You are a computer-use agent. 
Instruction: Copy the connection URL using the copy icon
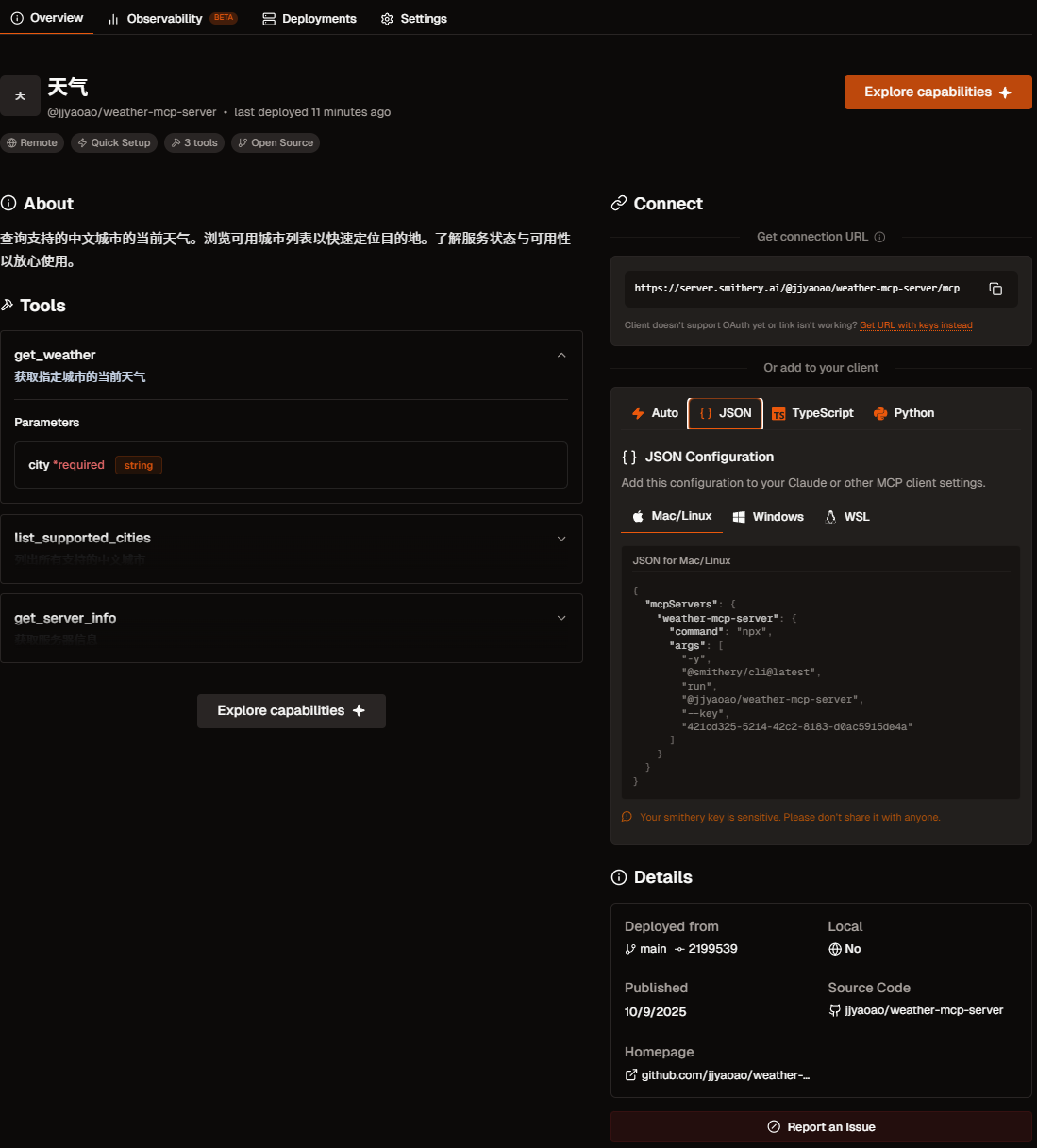995,289
